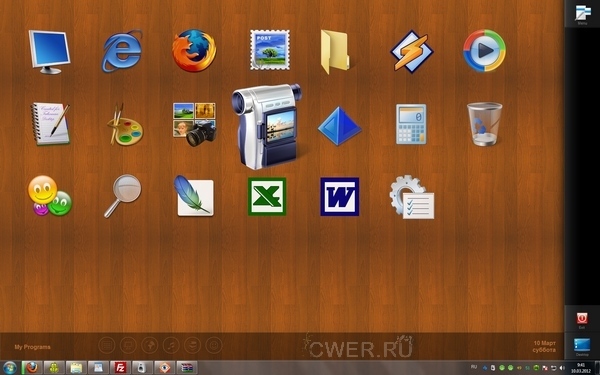
Task: Open the Action Center flag tray icon
Action: click(x=545, y=368)
